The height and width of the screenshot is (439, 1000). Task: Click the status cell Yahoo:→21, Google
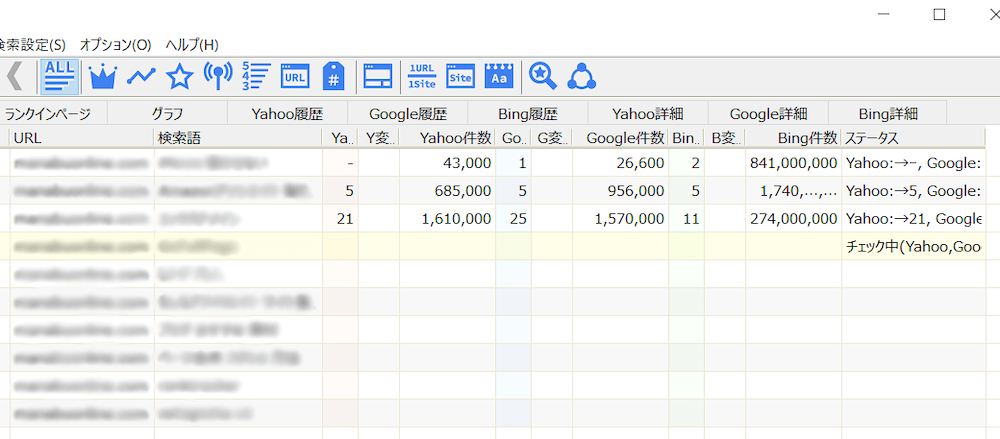pyautogui.click(x=913, y=219)
